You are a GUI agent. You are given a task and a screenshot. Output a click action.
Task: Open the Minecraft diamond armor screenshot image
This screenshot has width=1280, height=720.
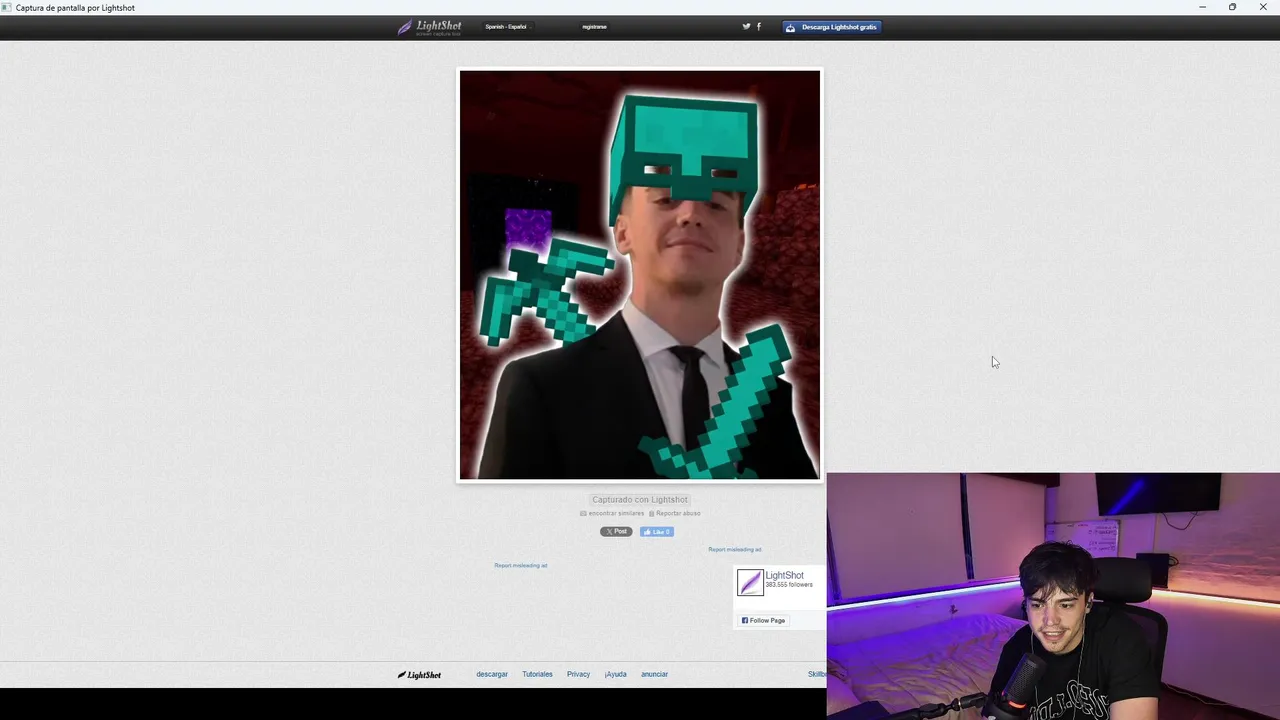point(640,275)
